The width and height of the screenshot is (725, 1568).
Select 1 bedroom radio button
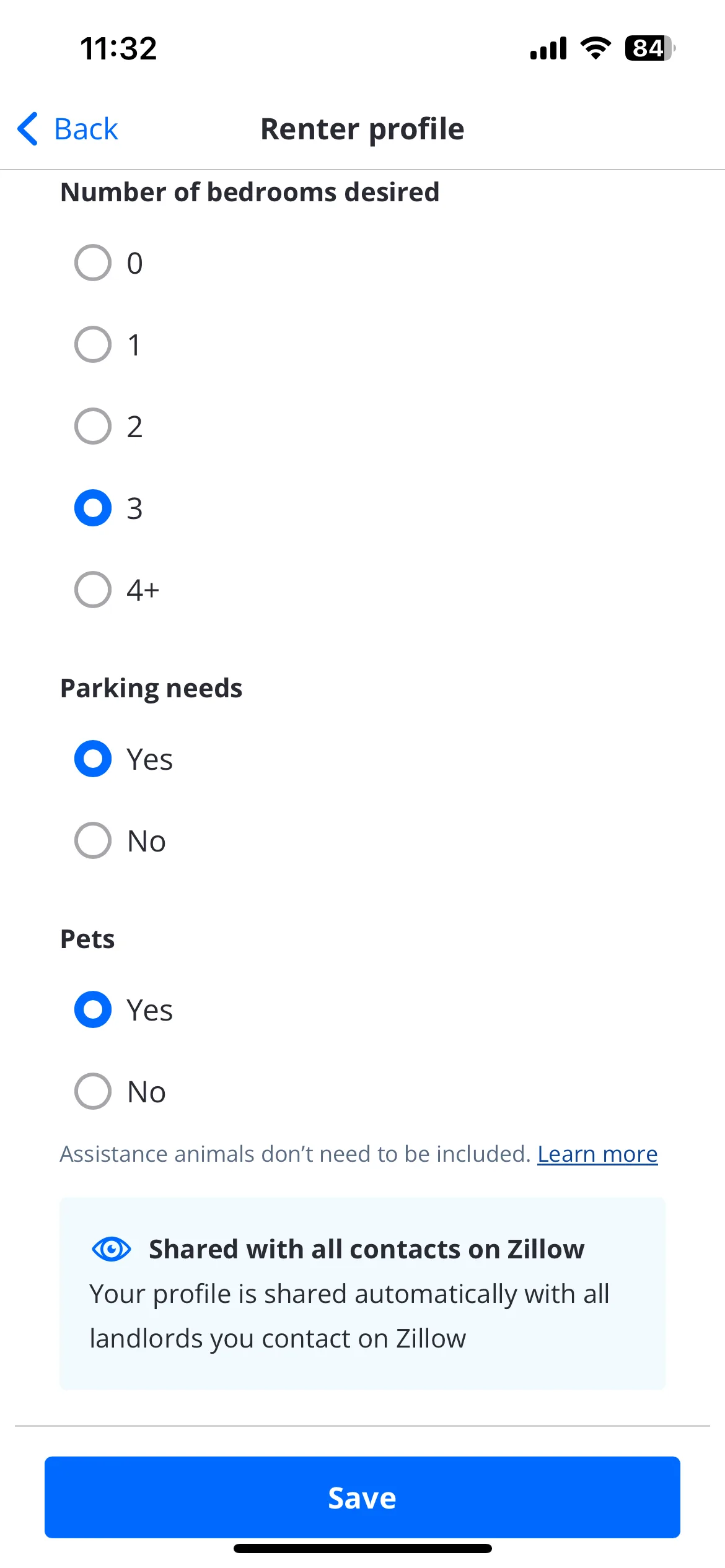(93, 344)
